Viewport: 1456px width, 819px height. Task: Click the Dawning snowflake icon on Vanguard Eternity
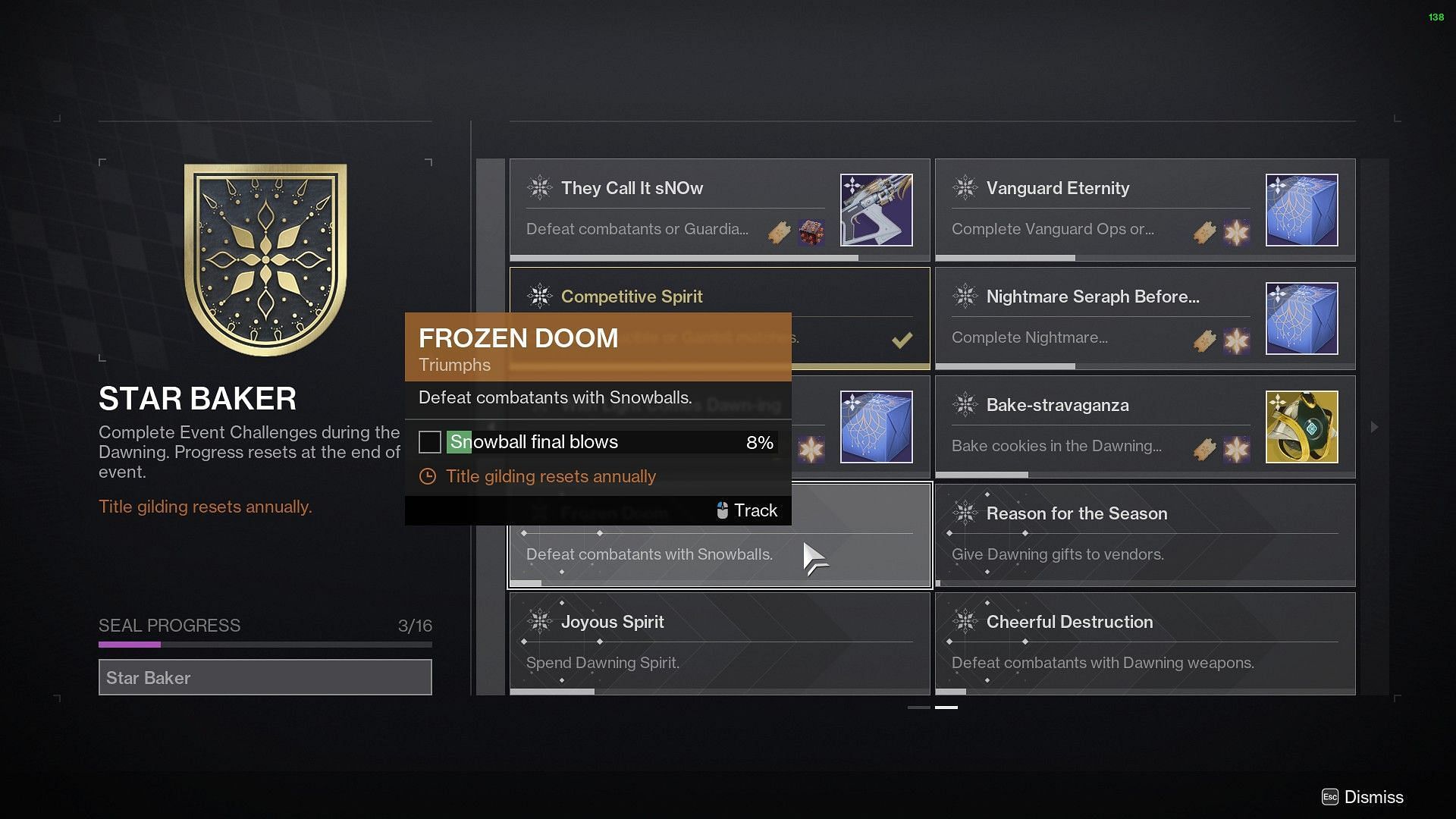965,189
